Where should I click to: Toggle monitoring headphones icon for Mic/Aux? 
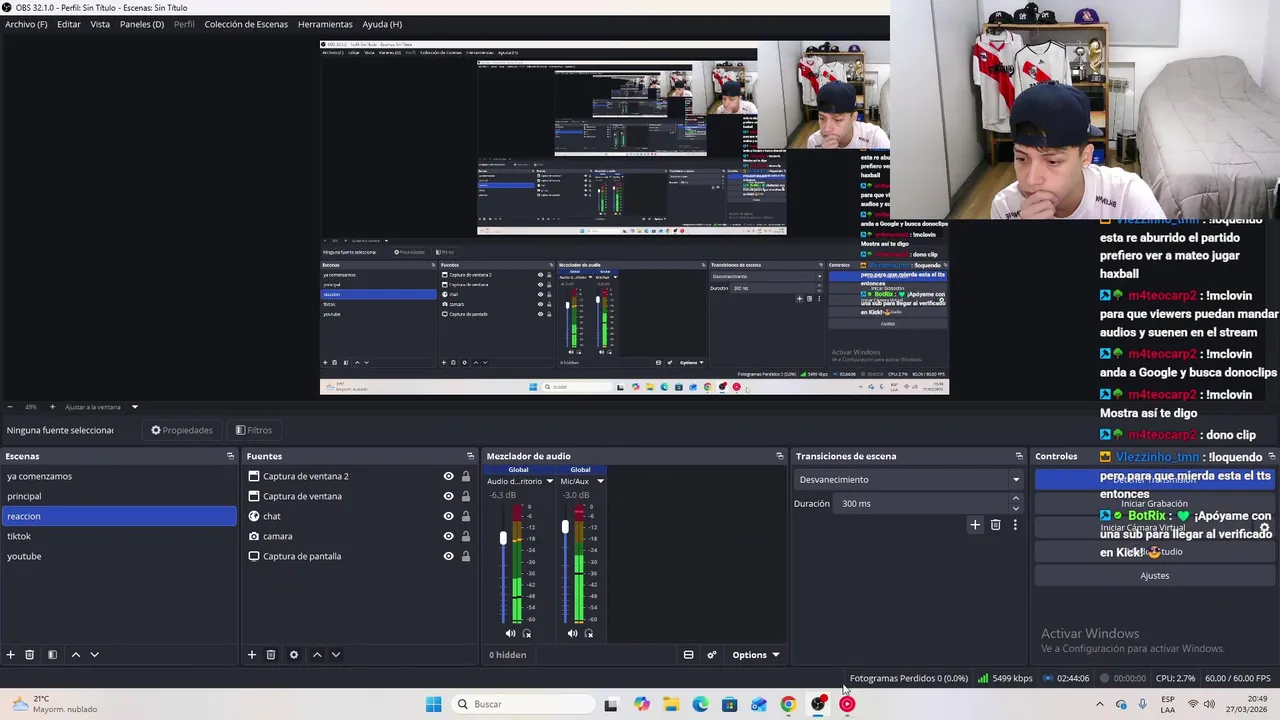point(589,633)
